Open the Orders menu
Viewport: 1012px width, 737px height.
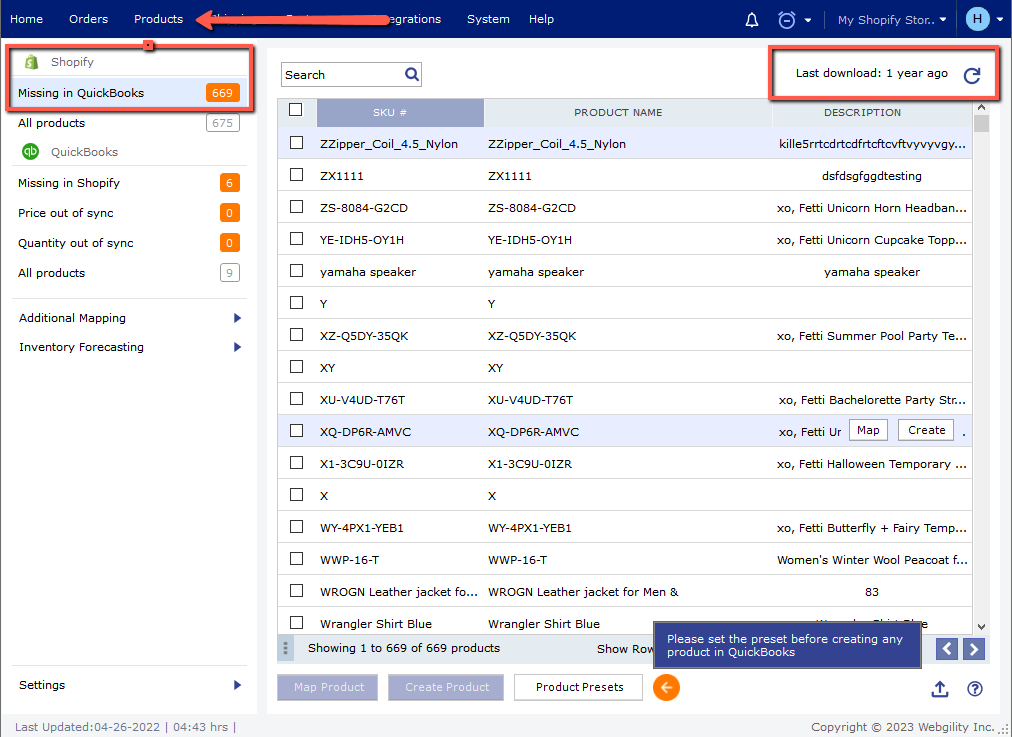click(x=88, y=19)
